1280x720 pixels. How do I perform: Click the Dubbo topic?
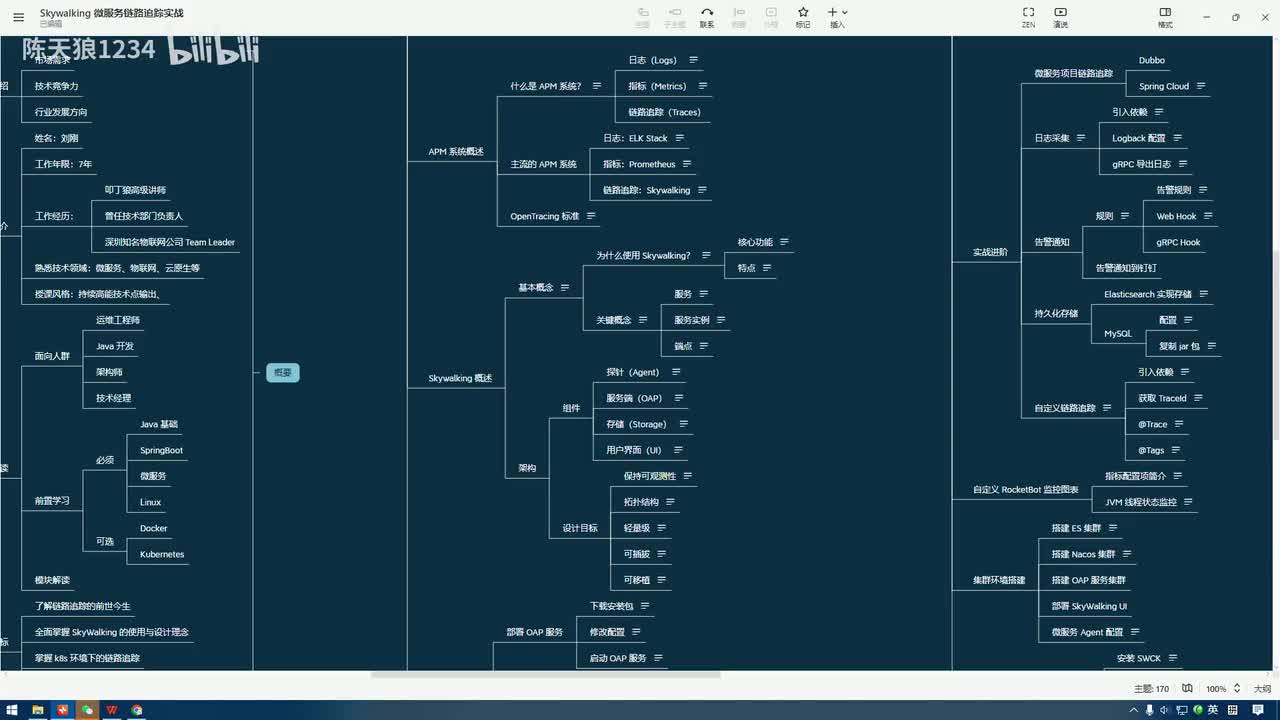1152,60
